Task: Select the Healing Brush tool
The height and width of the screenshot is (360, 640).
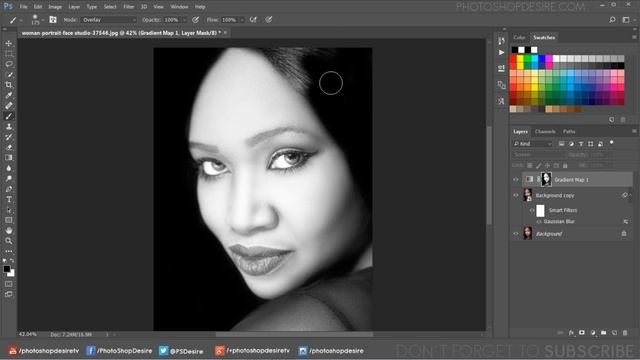Action: pyautogui.click(x=9, y=106)
